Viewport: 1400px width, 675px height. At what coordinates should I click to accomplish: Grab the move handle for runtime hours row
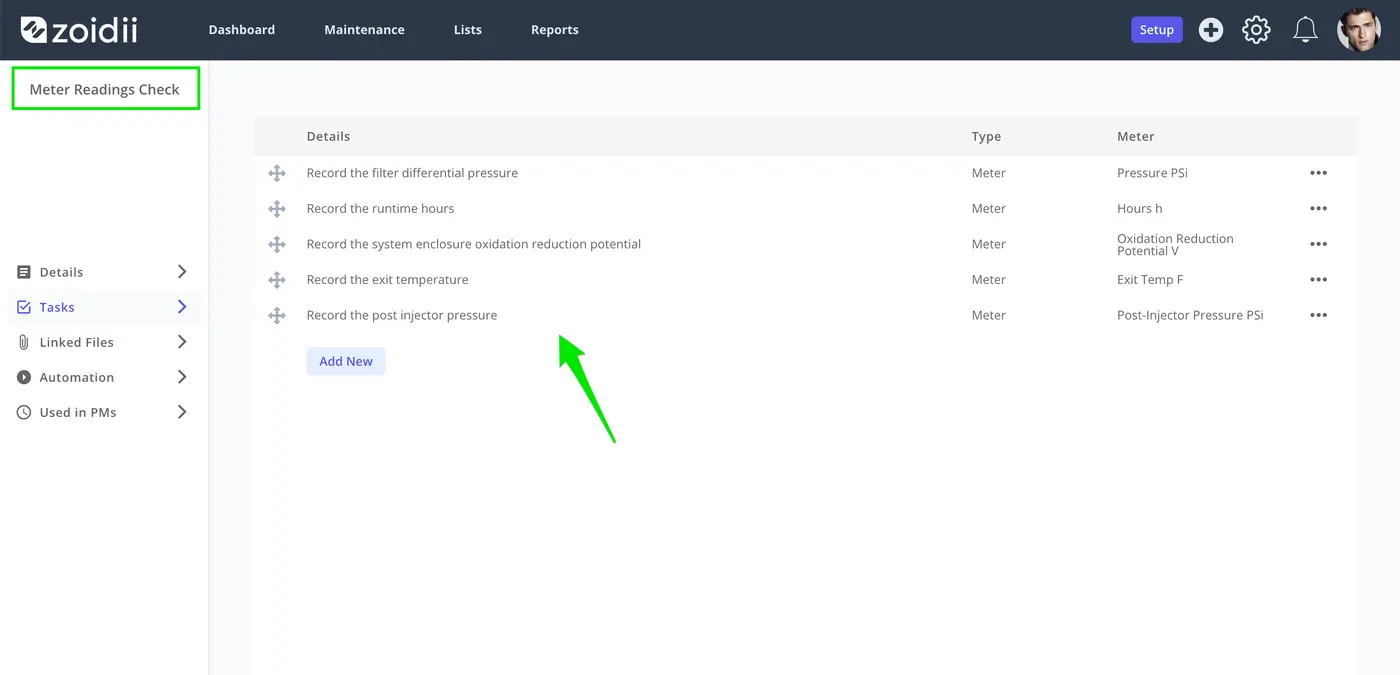point(277,209)
